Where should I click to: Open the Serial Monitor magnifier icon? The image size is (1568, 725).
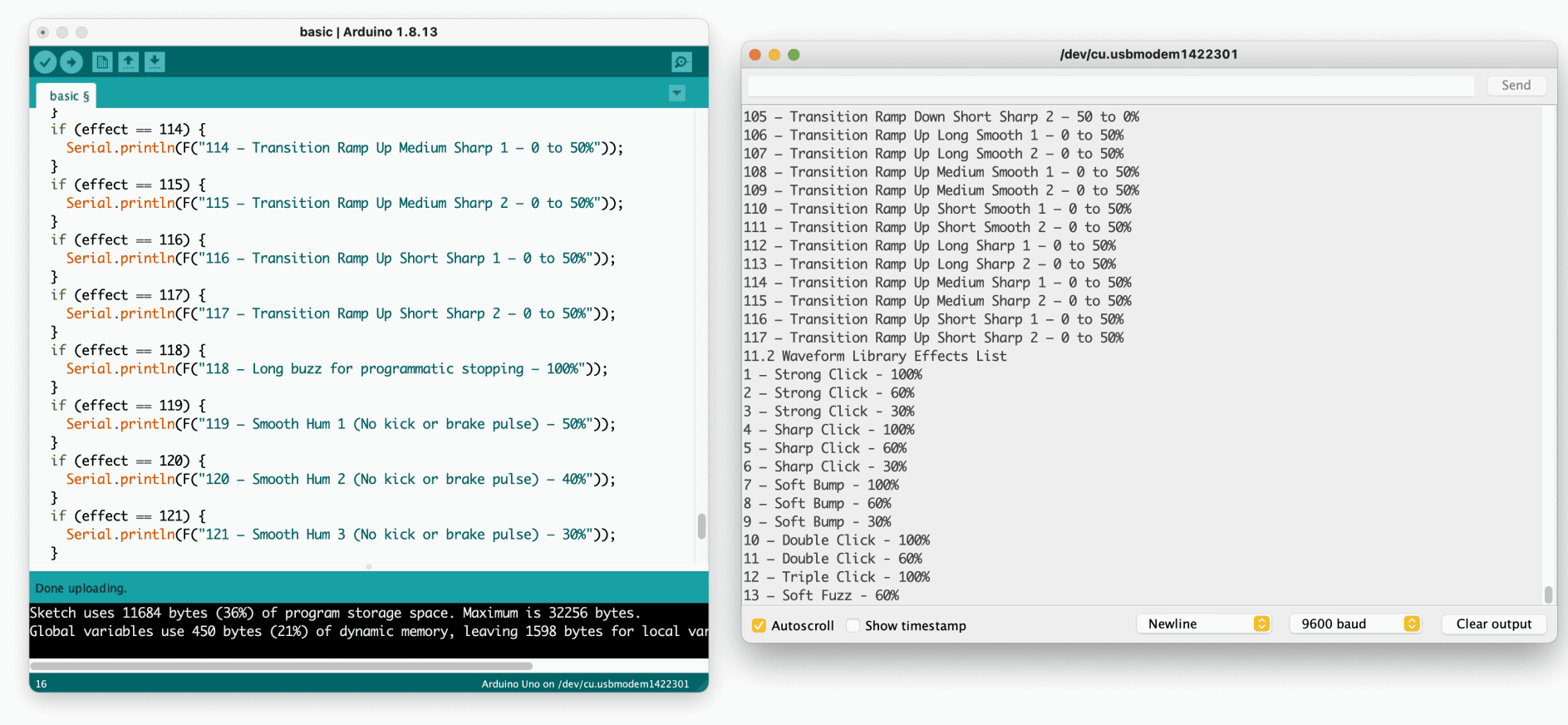681,62
